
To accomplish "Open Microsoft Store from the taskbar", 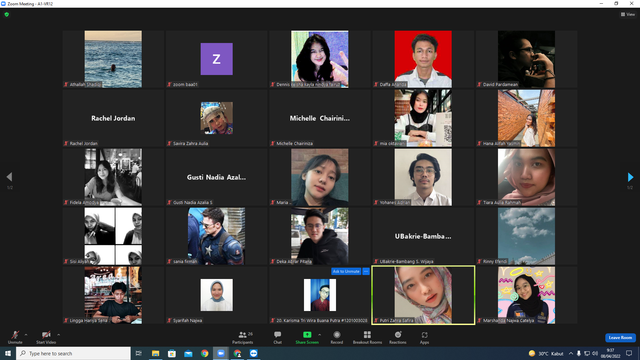I will click(x=172, y=353).
